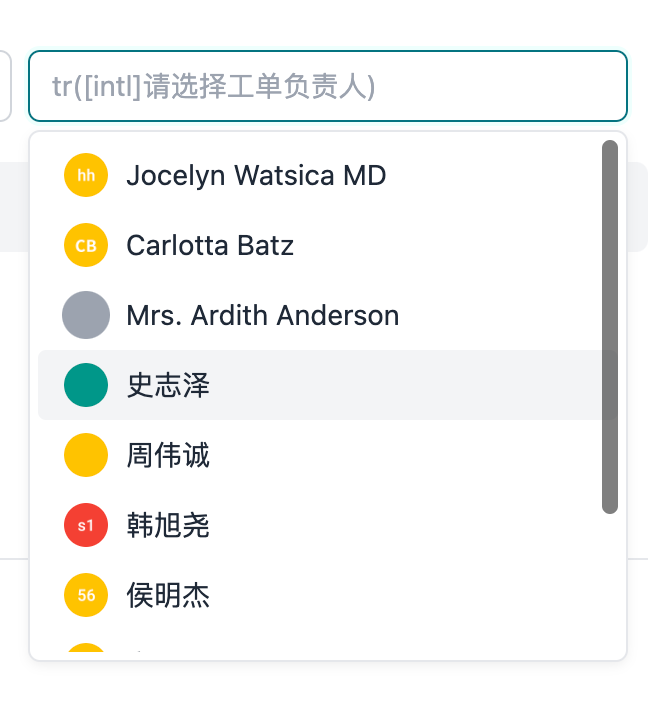The height and width of the screenshot is (710, 666).
Task: Click the yellow "56" avatar icon
Action: [x=86, y=596]
